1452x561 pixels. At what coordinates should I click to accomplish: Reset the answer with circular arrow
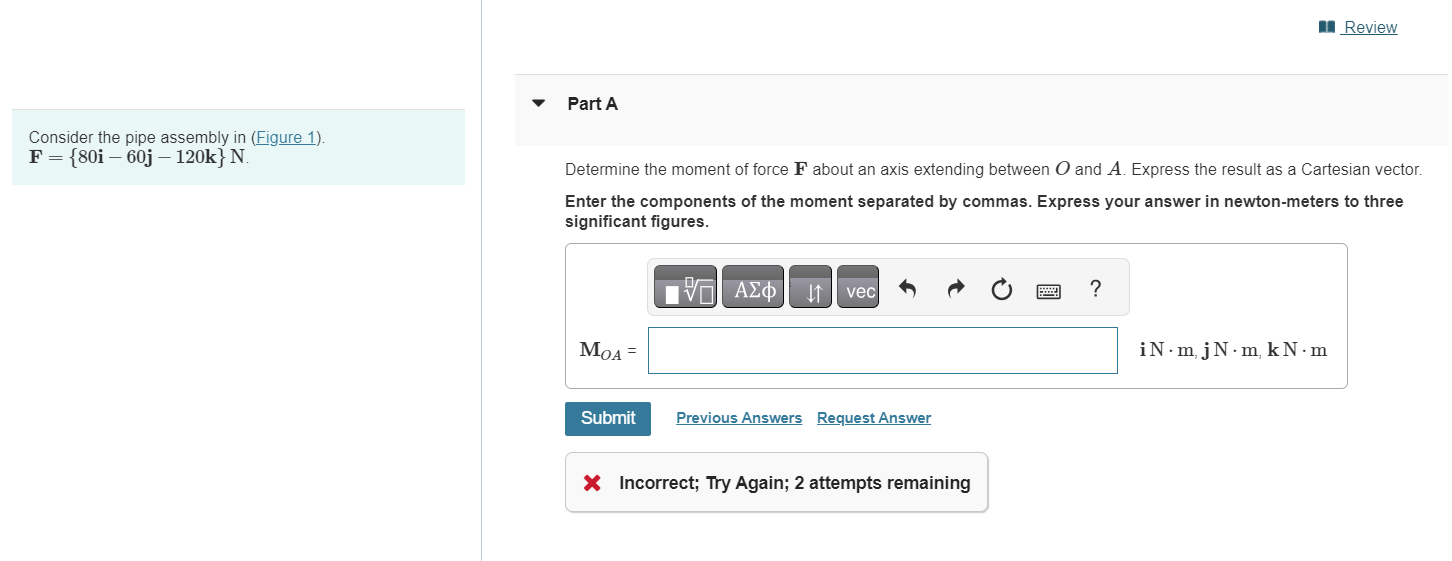pyautogui.click(x=1001, y=290)
